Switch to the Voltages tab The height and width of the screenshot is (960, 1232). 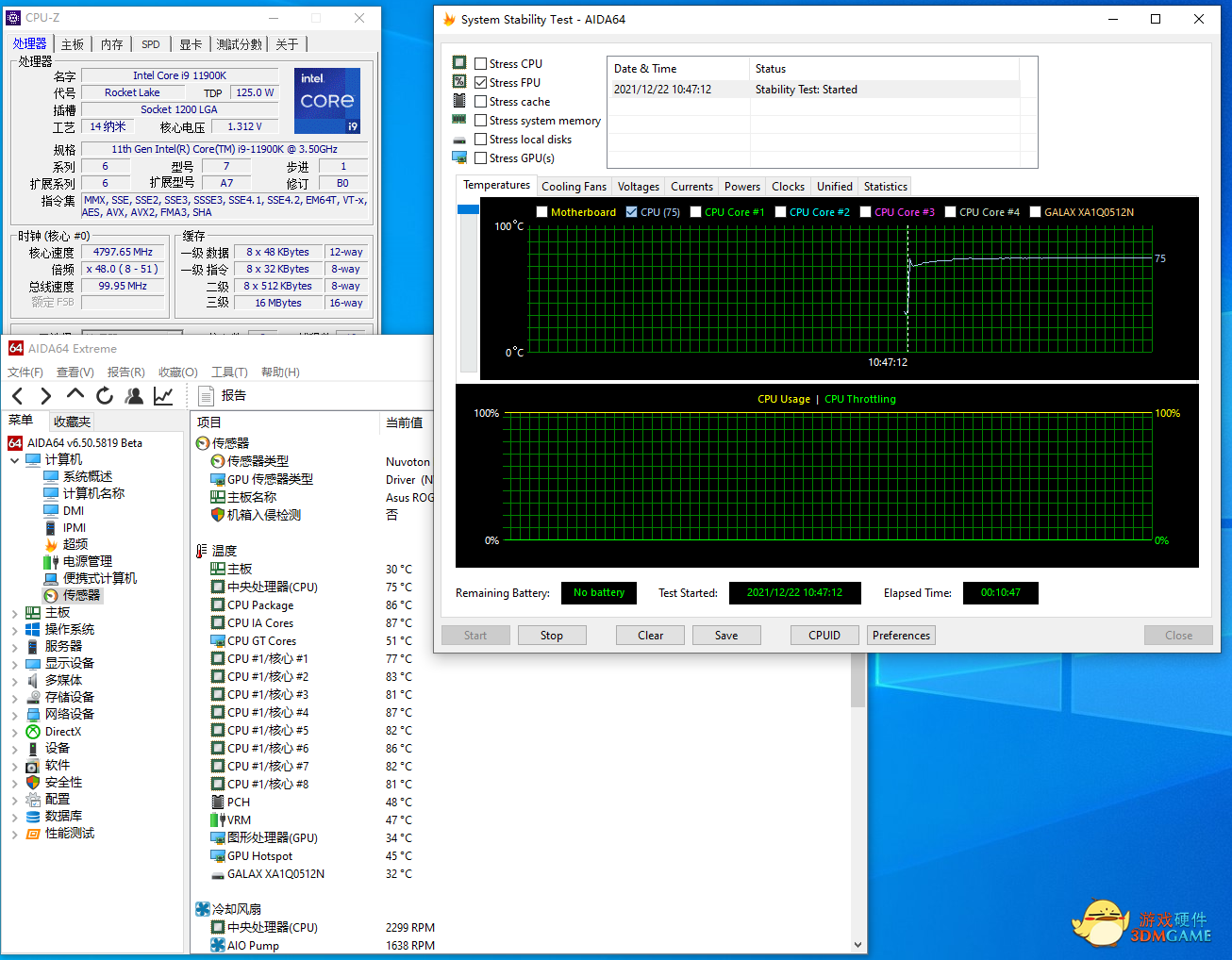click(x=639, y=187)
